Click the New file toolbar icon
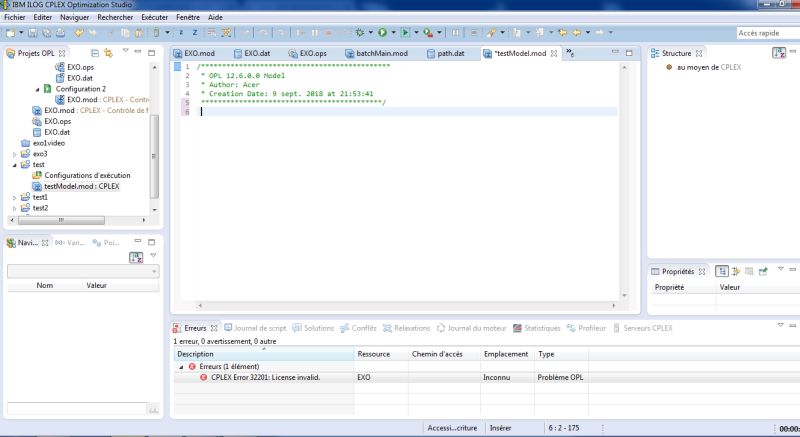The width and height of the screenshot is (800, 437). 10,33
